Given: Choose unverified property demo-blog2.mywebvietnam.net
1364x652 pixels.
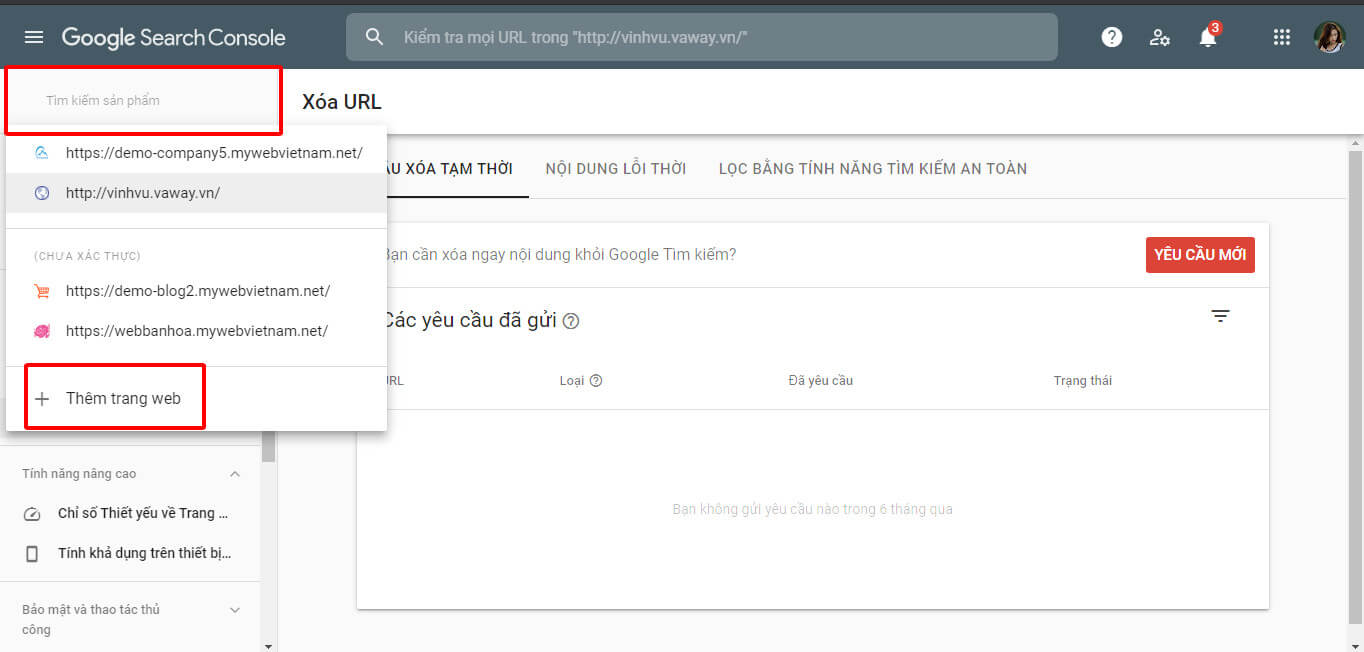Looking at the screenshot, I should (197, 291).
